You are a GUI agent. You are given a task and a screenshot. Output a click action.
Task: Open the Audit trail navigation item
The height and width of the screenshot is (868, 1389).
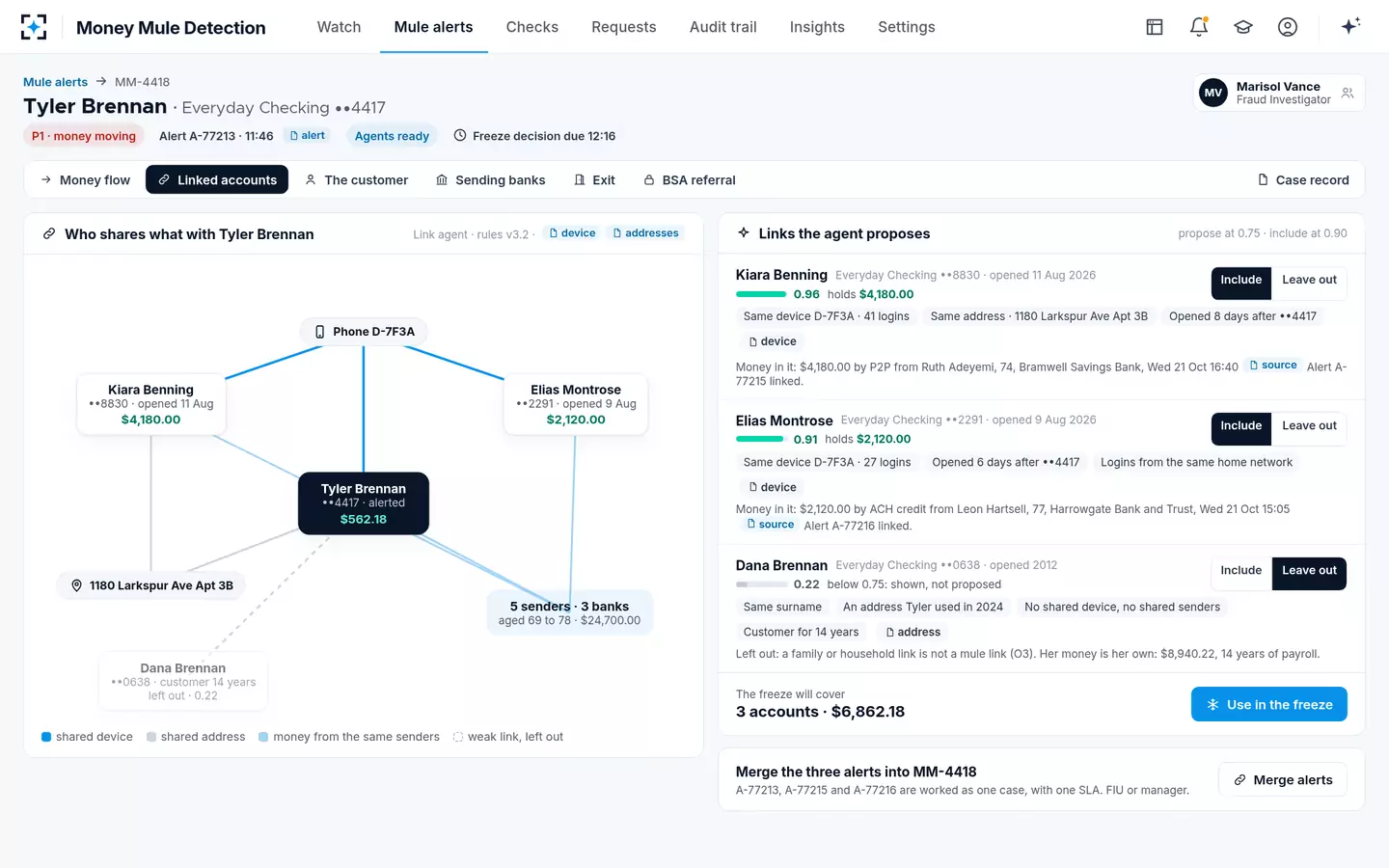pyautogui.click(x=723, y=27)
